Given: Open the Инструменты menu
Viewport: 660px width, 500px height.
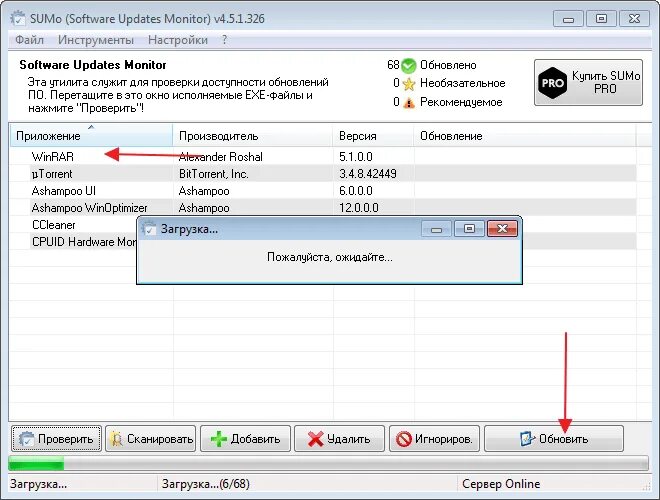Looking at the screenshot, I should pyautogui.click(x=96, y=40).
